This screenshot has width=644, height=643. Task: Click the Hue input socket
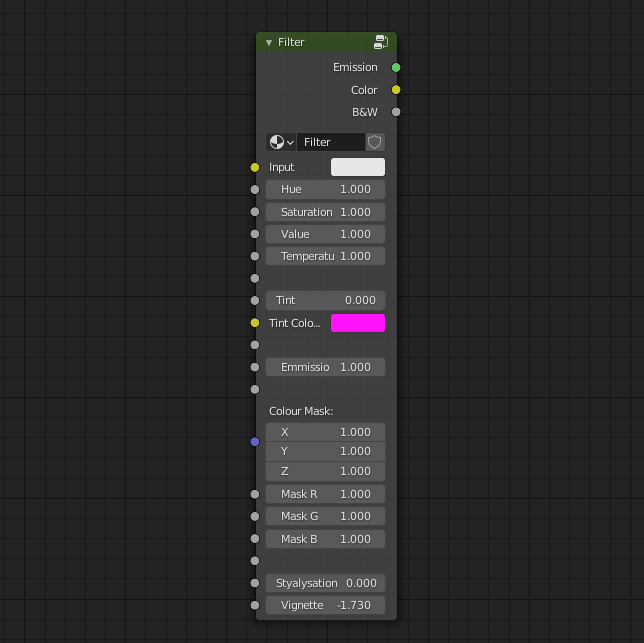[x=255, y=189]
